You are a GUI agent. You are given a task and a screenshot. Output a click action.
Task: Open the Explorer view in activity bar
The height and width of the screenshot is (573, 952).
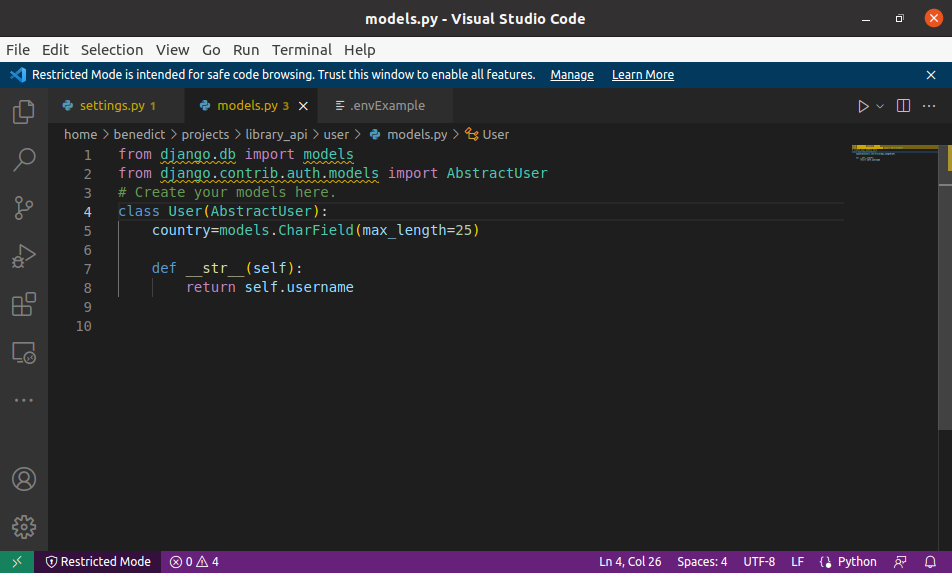[x=24, y=112]
